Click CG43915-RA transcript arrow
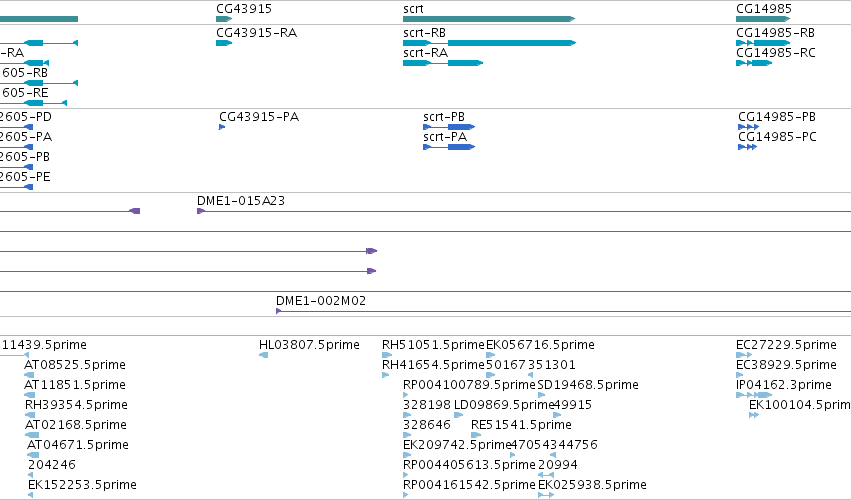Viewport: 851px width, 500px height. [x=224, y=43]
